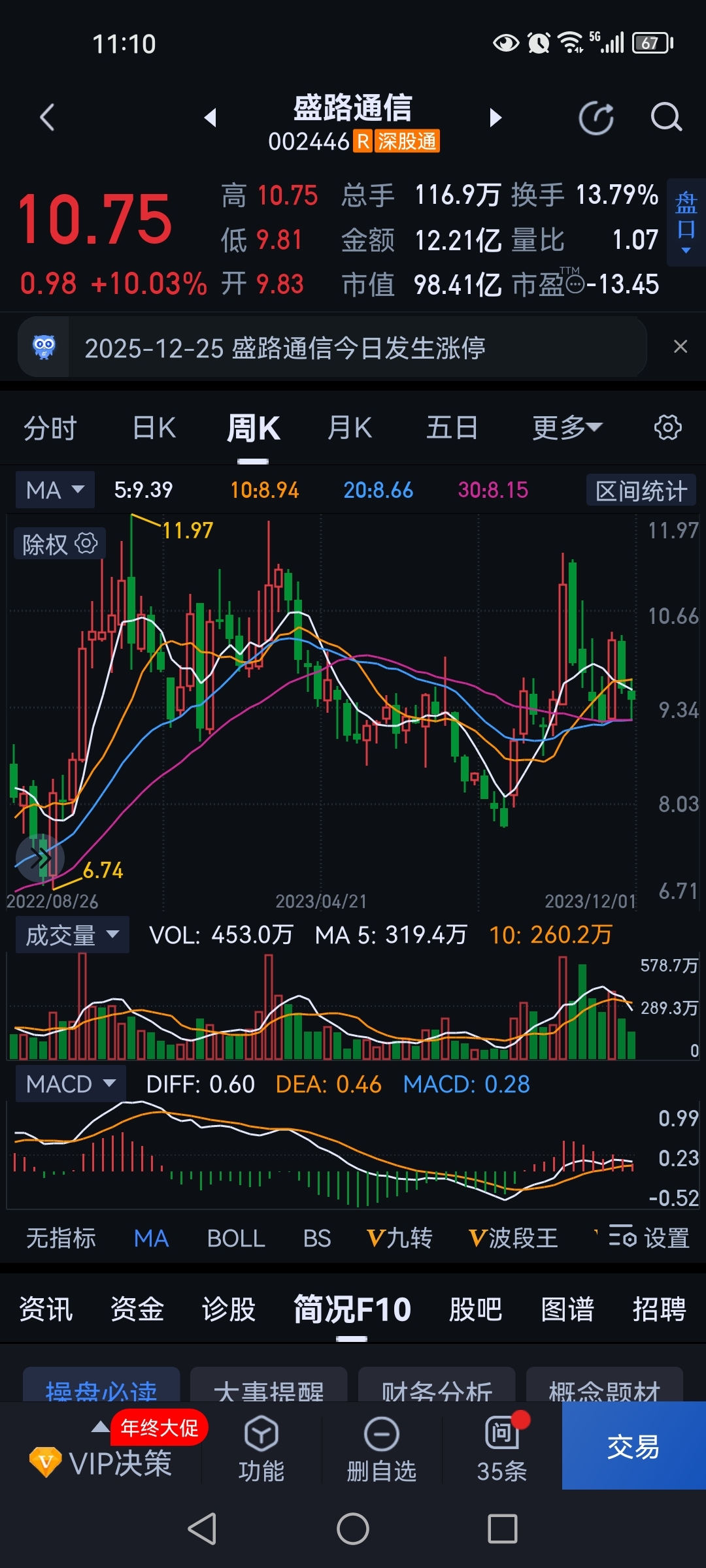The height and width of the screenshot is (1568, 706).
Task: Tap Android home navigation button
Action: coord(353,1529)
